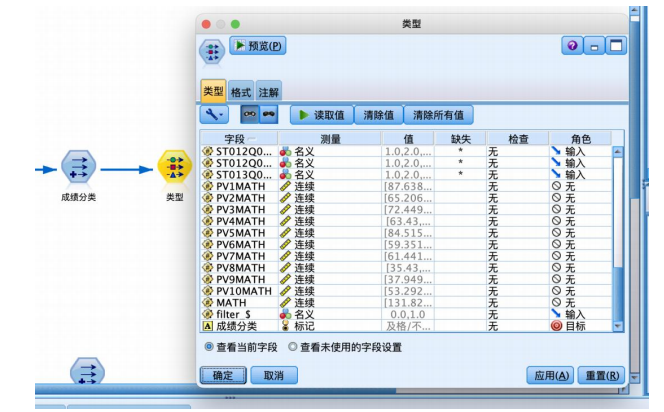Maximize the dialog with the window icon
664x412 pixels.
pos(616,45)
